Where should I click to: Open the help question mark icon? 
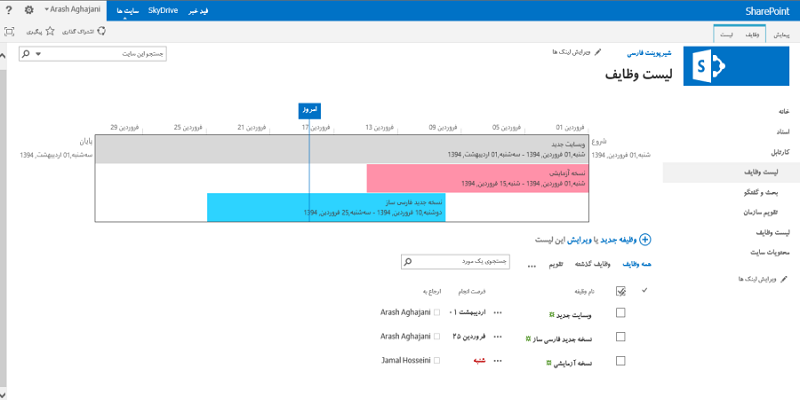(x=9, y=10)
